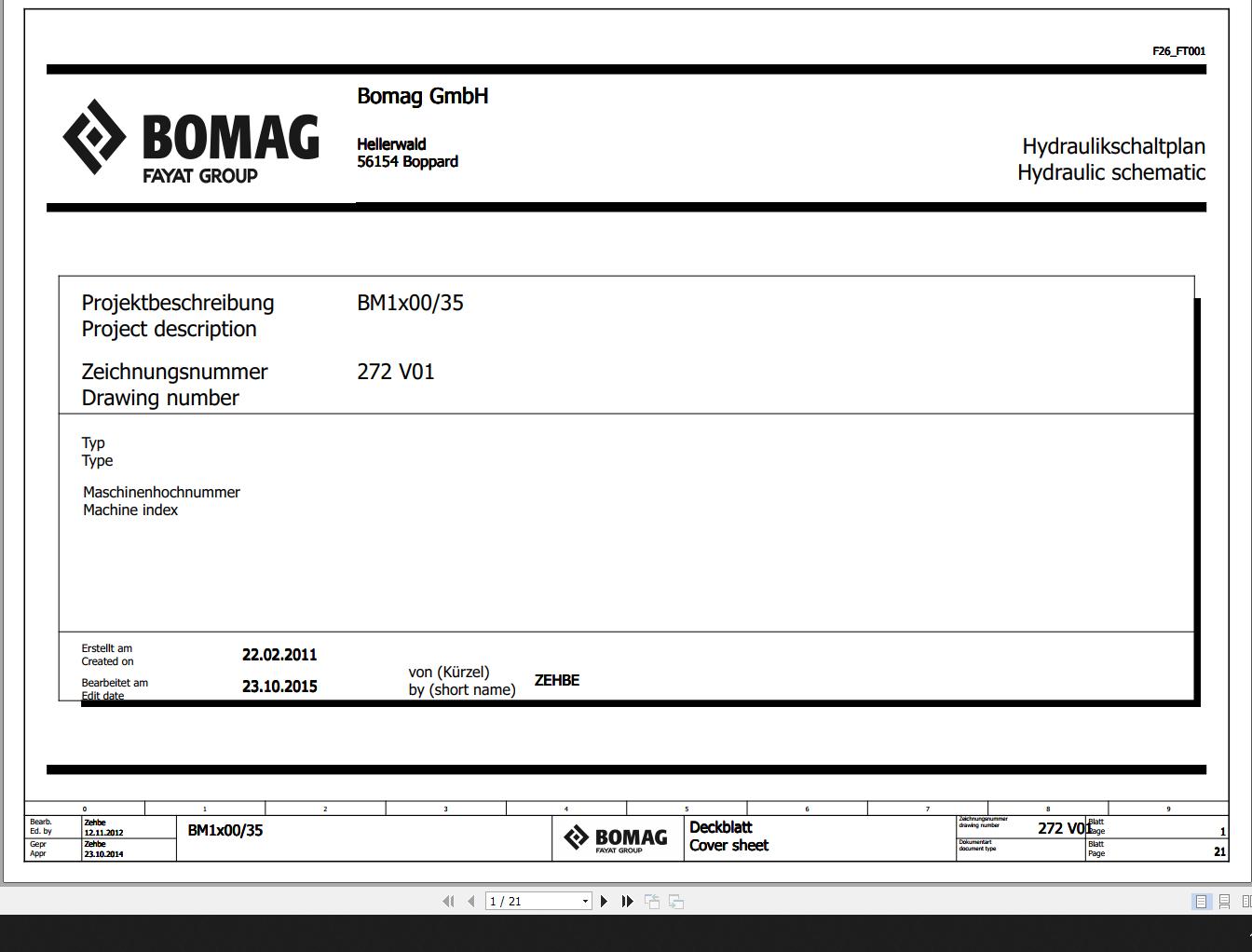Jump to the first page

448,901
